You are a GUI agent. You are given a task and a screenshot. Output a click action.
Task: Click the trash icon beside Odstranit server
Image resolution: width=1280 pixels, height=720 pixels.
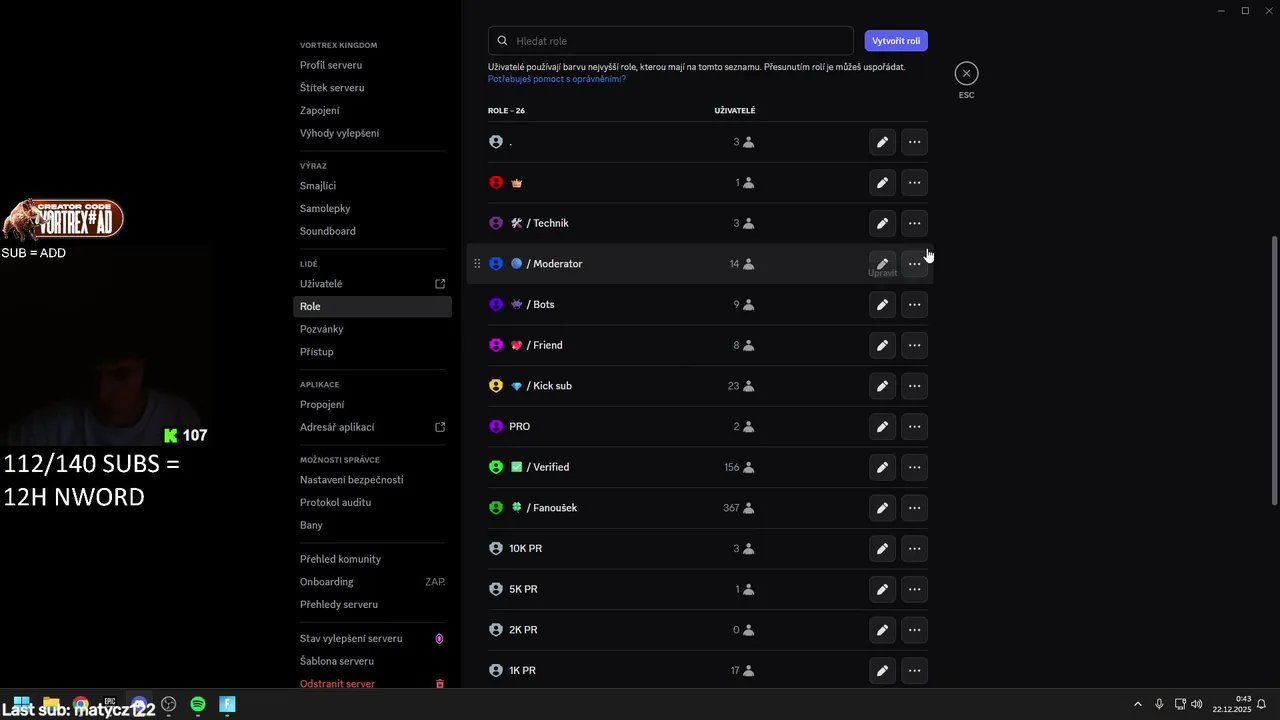tap(440, 684)
